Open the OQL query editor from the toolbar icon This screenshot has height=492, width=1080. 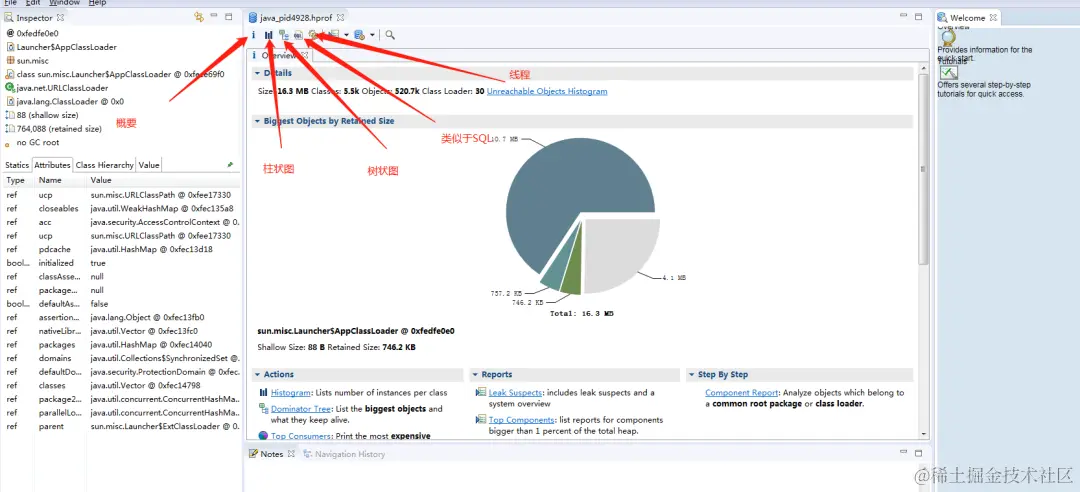click(x=298, y=34)
